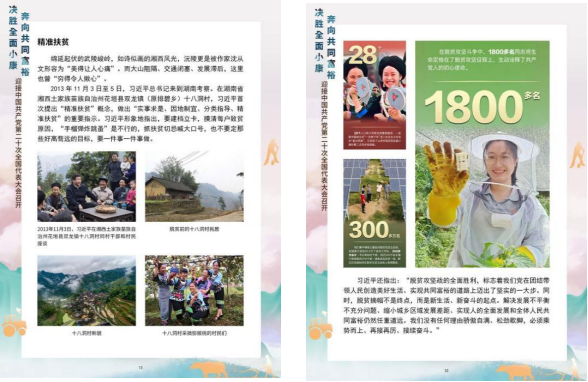Click the large 1800 figure in the green panel
The height and width of the screenshot is (382, 588).
pos(474,108)
